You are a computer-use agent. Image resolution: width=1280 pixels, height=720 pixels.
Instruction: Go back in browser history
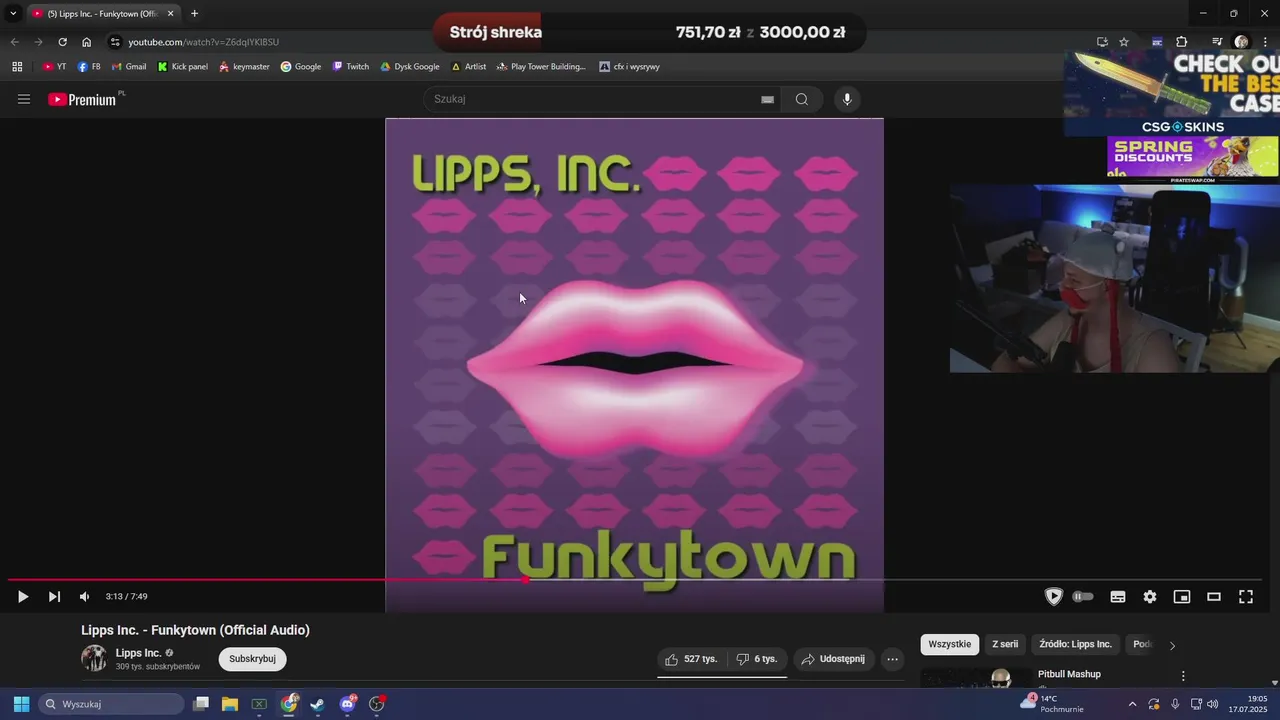tap(14, 42)
